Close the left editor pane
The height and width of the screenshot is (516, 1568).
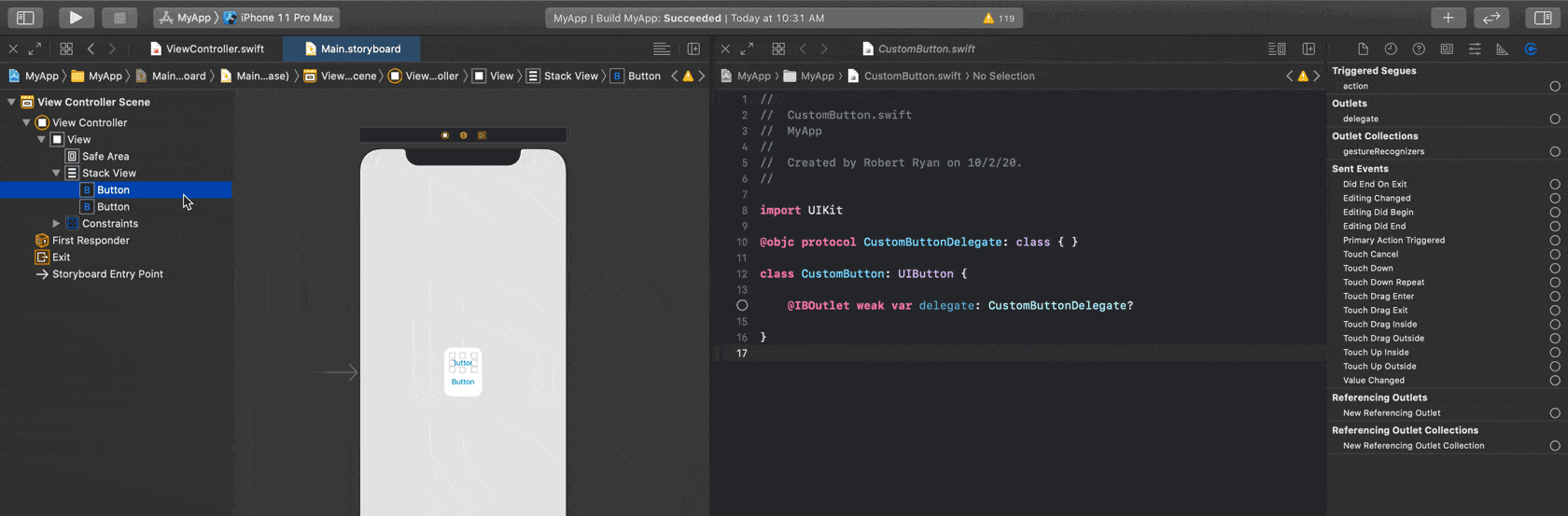pos(13,49)
